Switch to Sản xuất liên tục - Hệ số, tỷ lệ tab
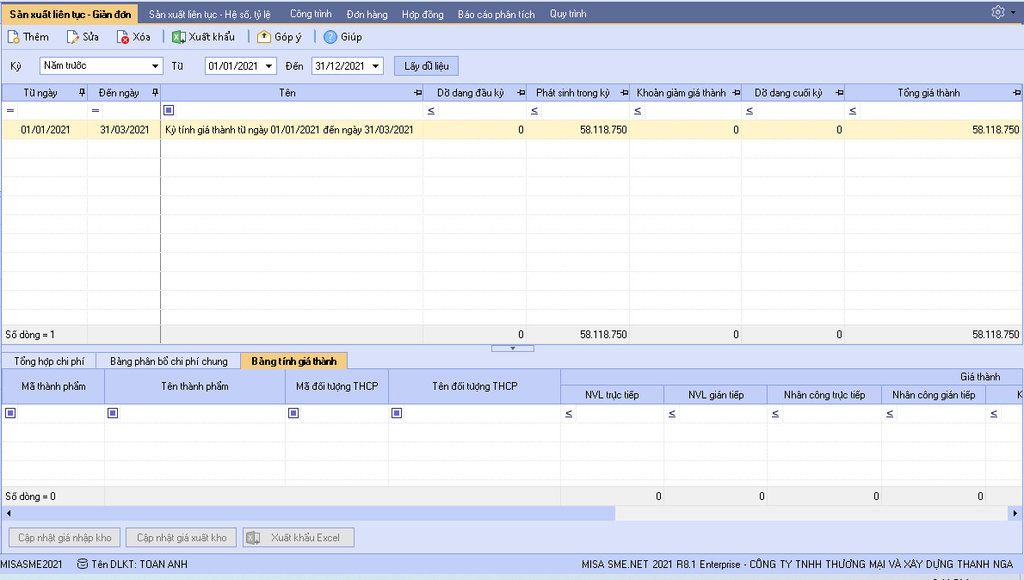This screenshot has width=1024, height=580. point(209,14)
